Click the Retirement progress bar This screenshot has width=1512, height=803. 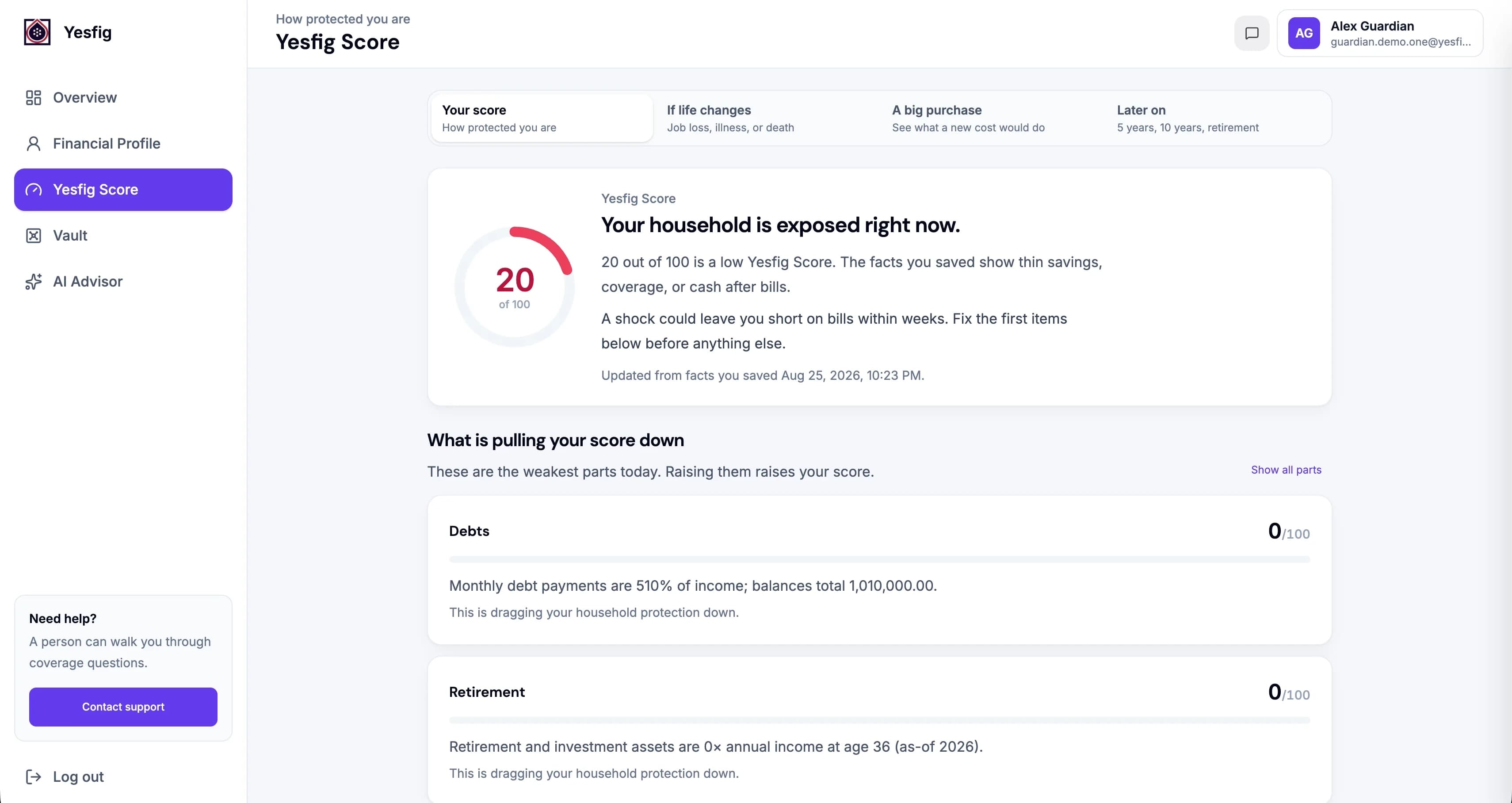pyautogui.click(x=879, y=720)
